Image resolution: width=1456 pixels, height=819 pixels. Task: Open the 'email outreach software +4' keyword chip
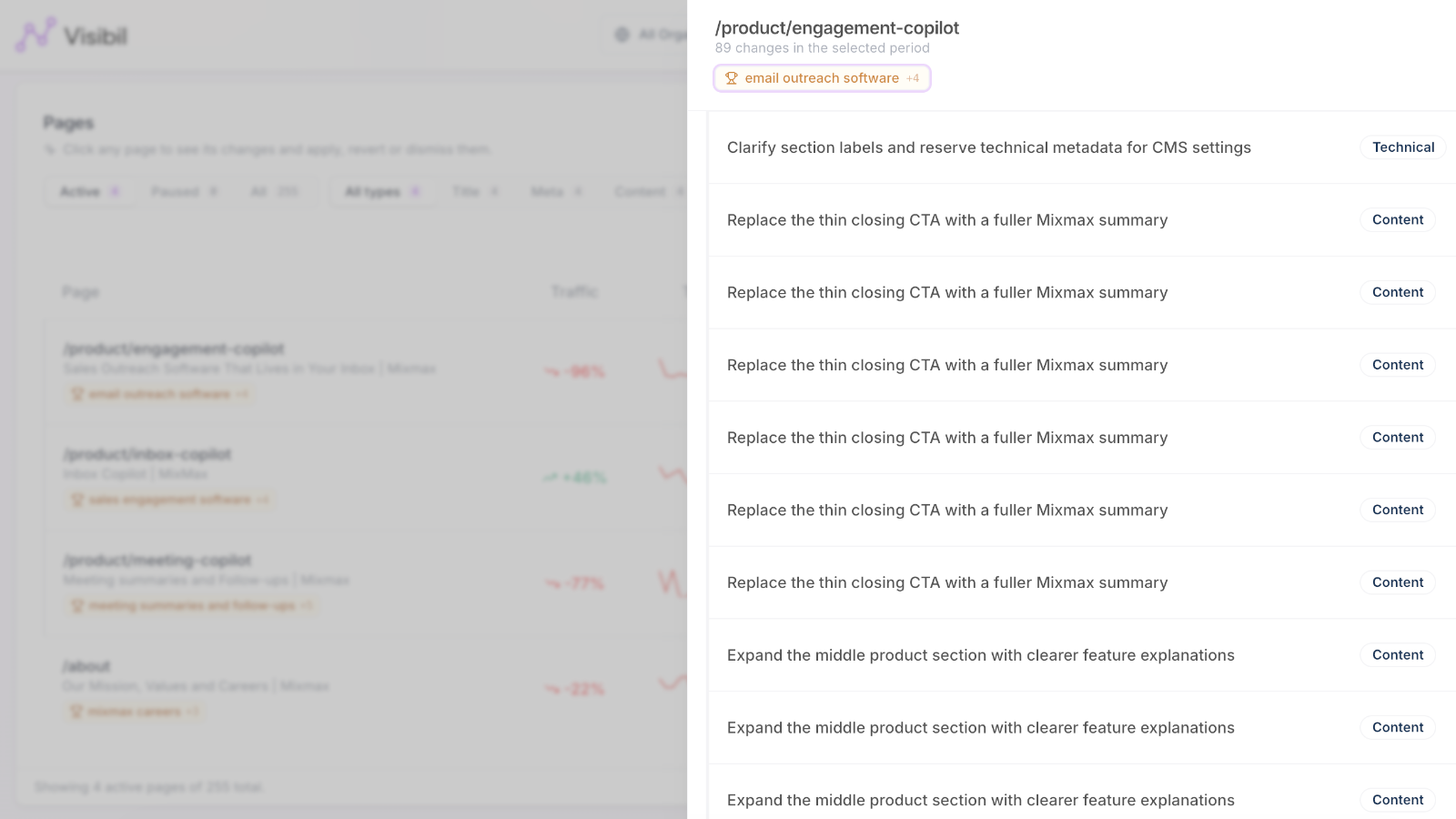pyautogui.click(x=822, y=78)
